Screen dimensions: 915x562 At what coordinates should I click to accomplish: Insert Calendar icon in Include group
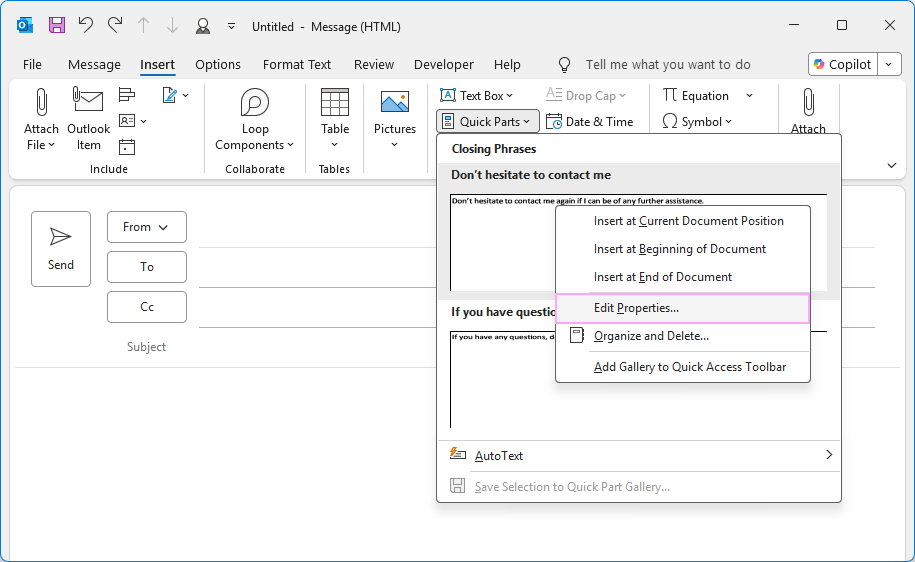tap(127, 146)
